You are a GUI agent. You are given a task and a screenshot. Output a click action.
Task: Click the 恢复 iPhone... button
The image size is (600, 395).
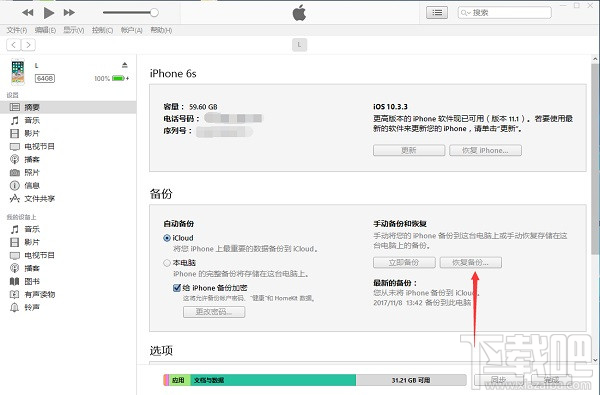485,150
